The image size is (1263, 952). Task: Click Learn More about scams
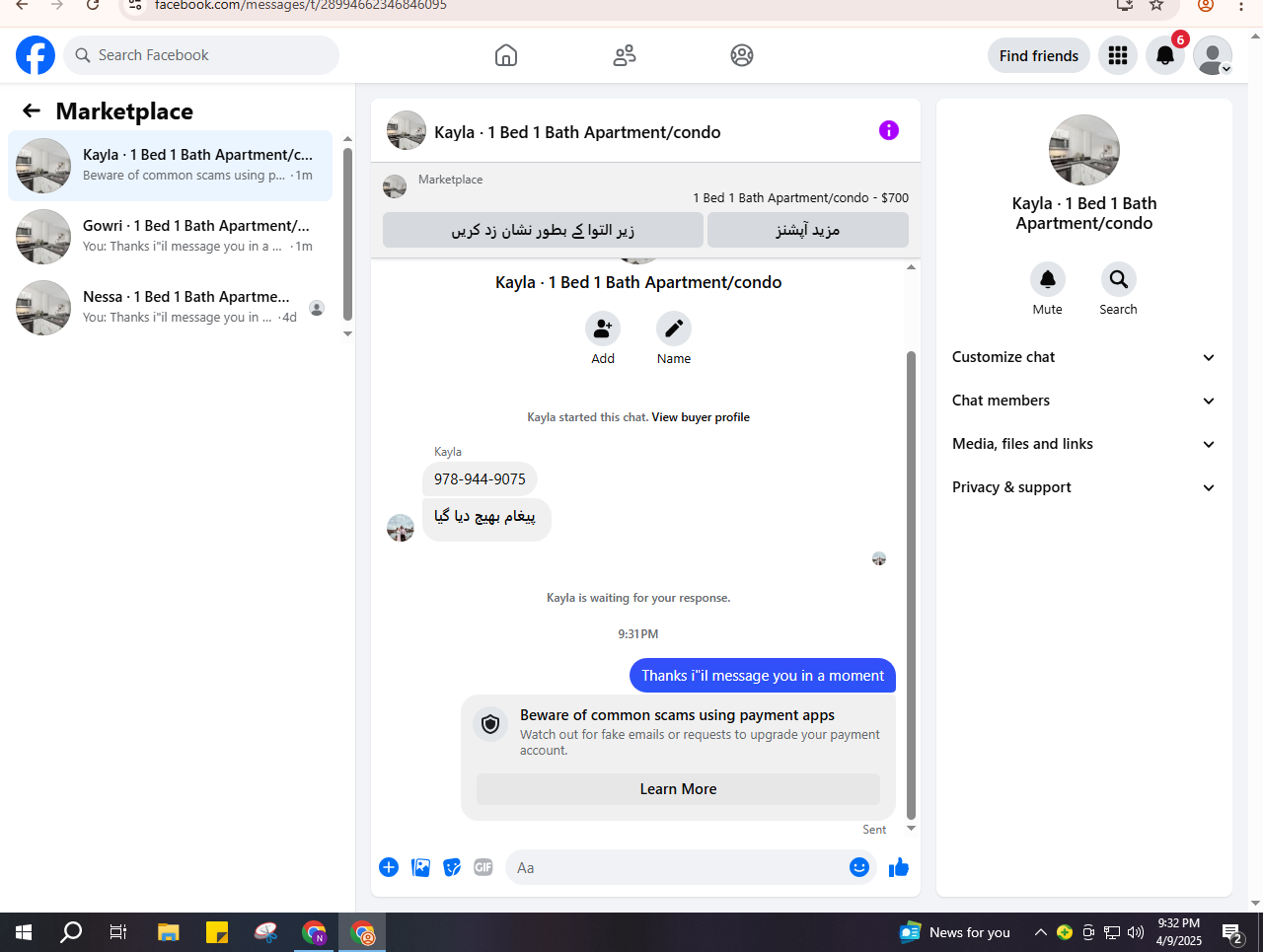point(678,789)
